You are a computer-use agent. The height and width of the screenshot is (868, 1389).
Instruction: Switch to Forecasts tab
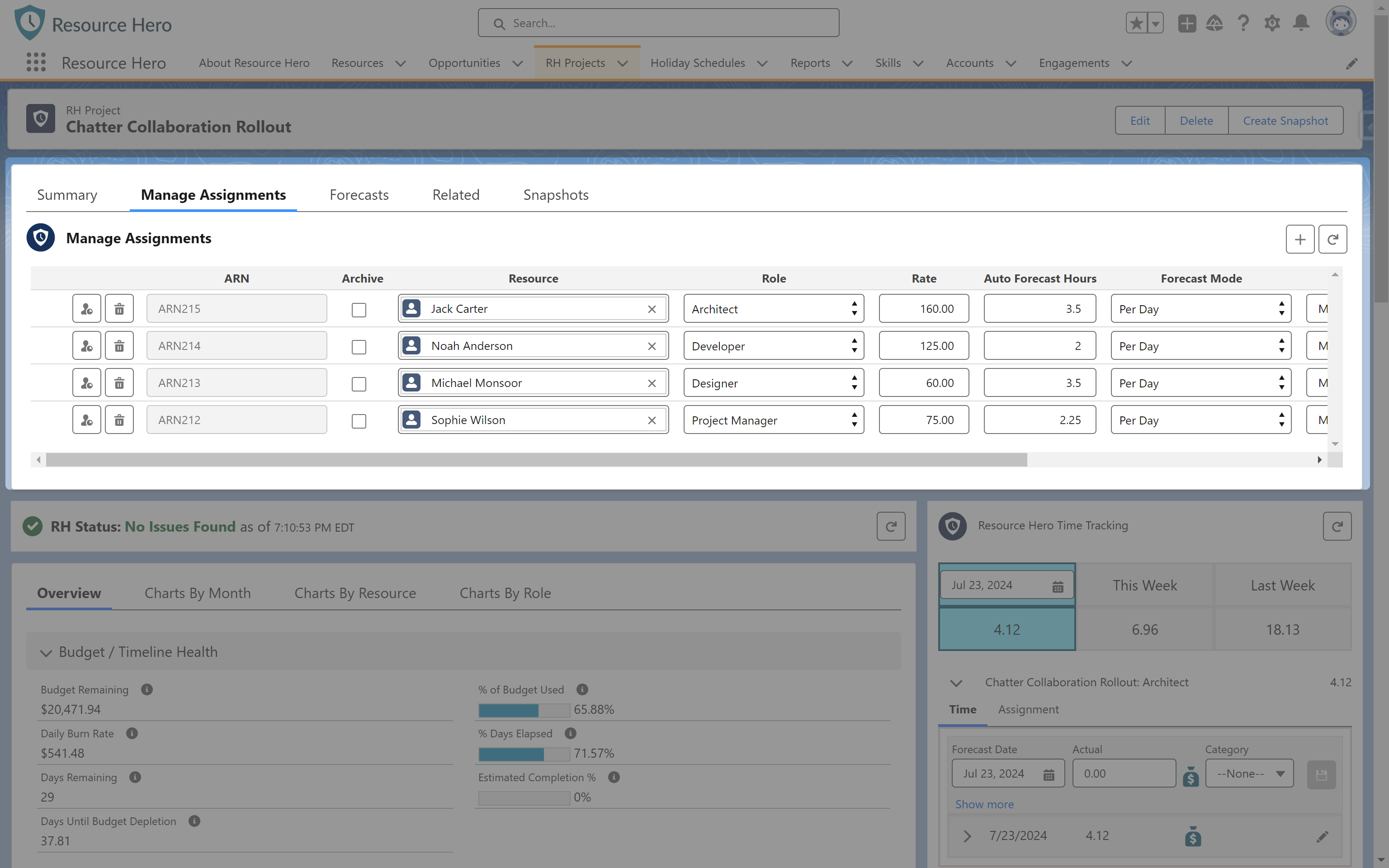[x=359, y=195]
